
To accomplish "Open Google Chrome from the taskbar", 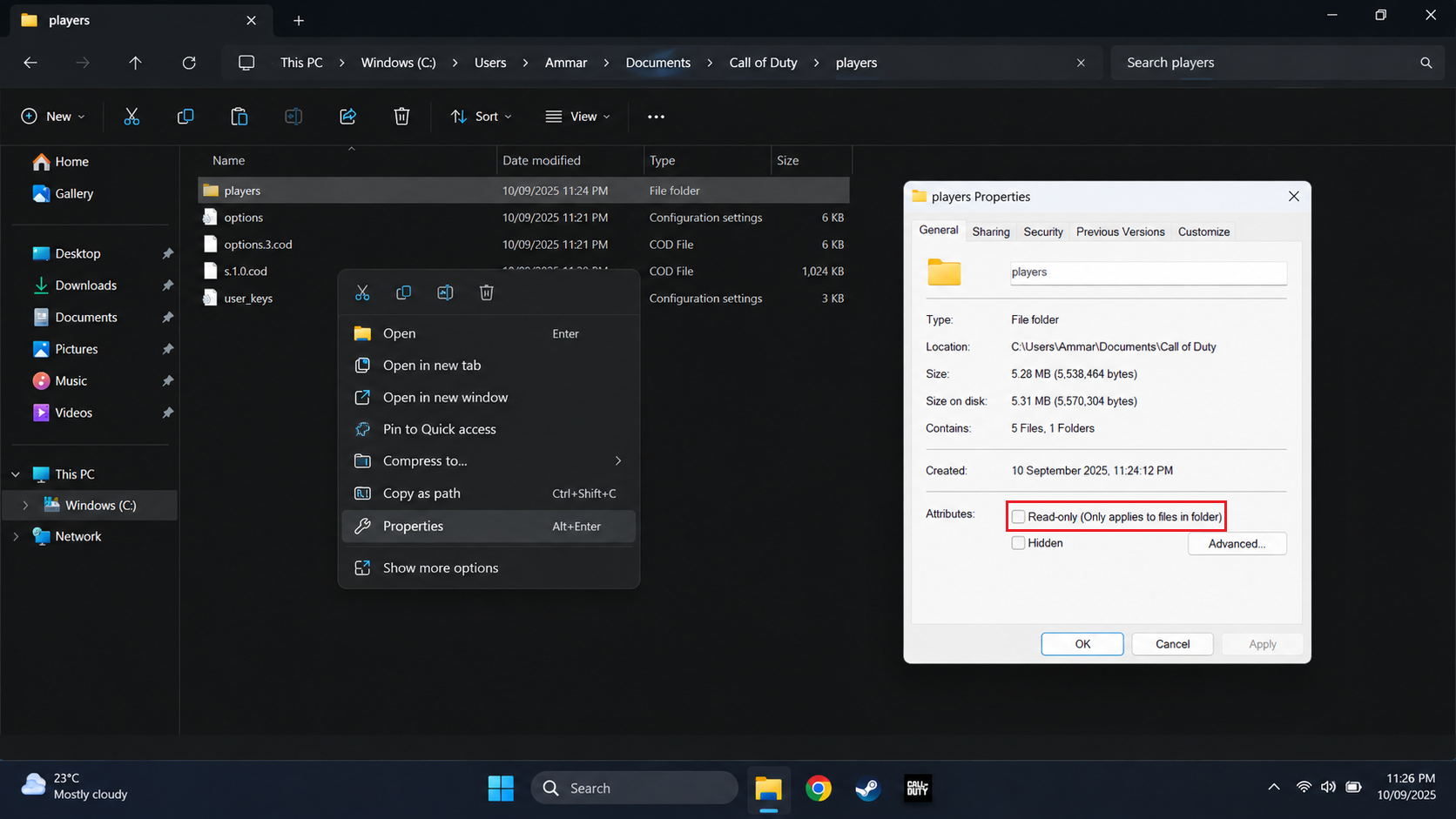I will pos(819,789).
